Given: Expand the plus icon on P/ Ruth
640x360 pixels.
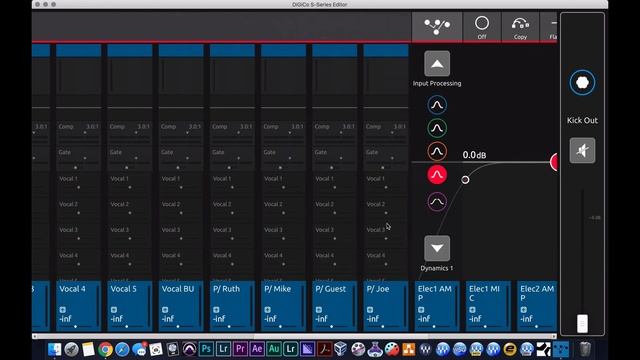Looking at the screenshot, I should click(216, 310).
